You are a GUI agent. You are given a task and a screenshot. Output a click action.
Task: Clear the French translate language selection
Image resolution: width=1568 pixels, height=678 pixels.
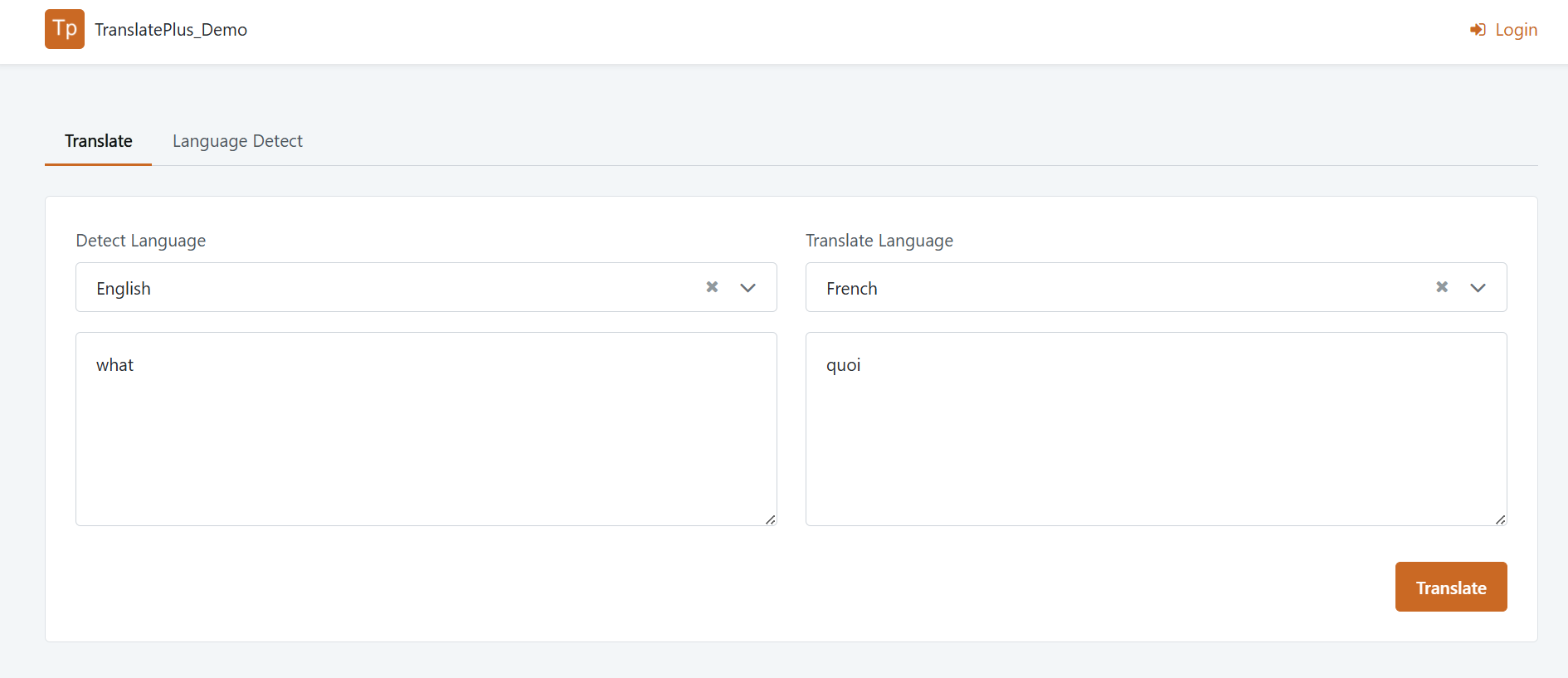(x=1442, y=287)
